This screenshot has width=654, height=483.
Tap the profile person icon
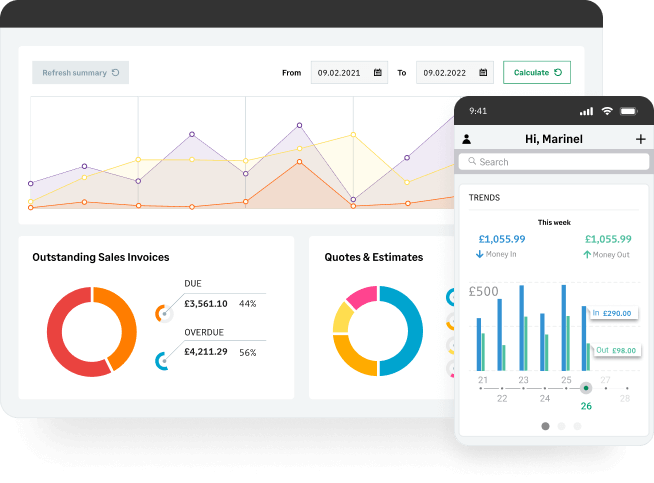[467, 139]
